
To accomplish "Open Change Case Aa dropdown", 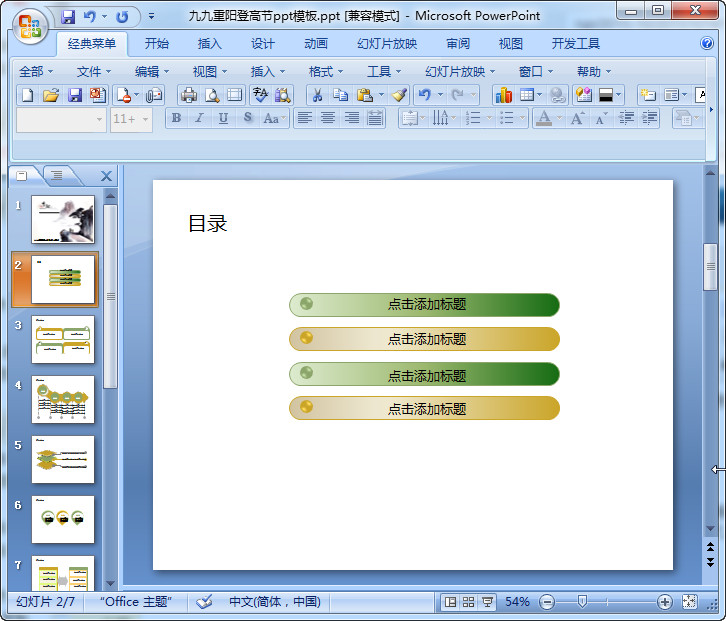I will tap(274, 119).
